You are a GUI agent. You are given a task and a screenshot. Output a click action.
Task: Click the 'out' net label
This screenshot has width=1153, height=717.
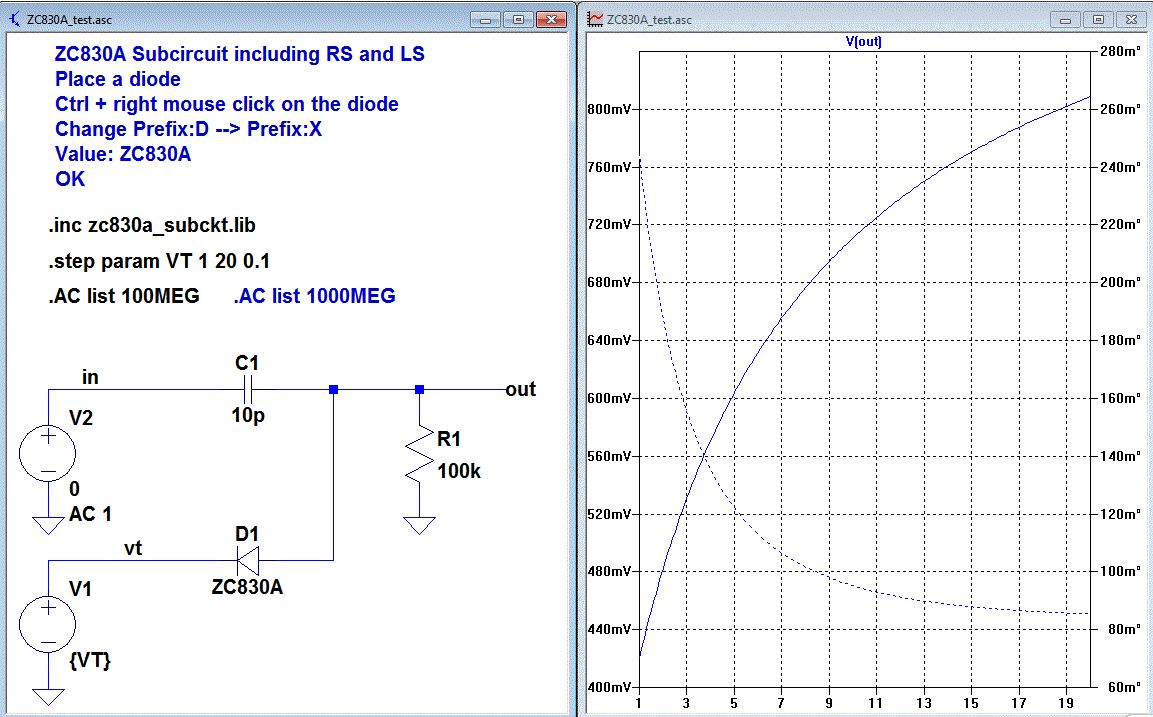pyautogui.click(x=520, y=389)
